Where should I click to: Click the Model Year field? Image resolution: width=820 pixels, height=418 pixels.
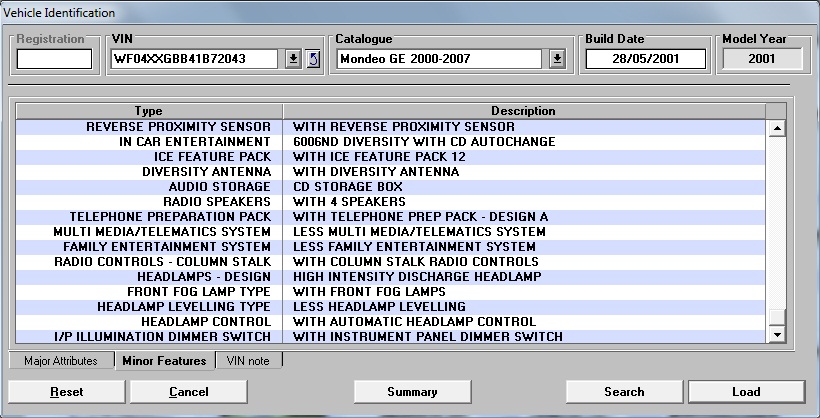point(755,59)
